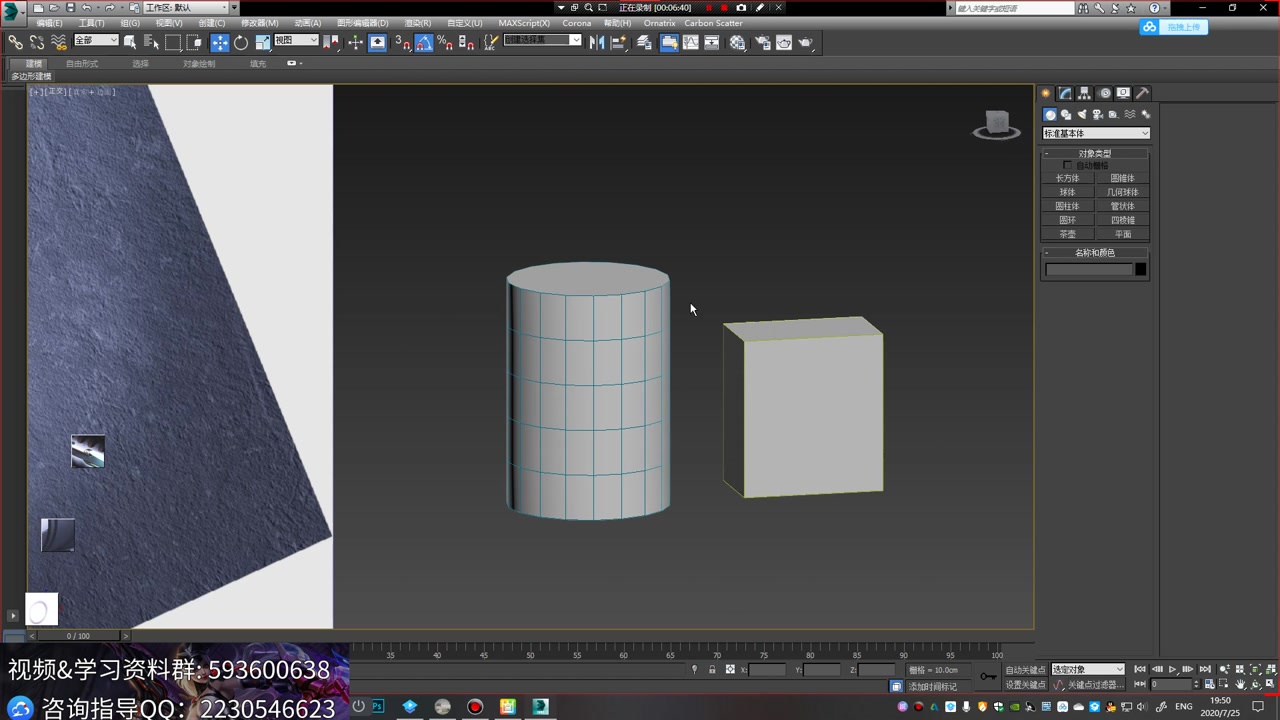The width and height of the screenshot is (1280, 720).
Task: Toggle the 自动关键点 auto key button
Action: point(1025,669)
